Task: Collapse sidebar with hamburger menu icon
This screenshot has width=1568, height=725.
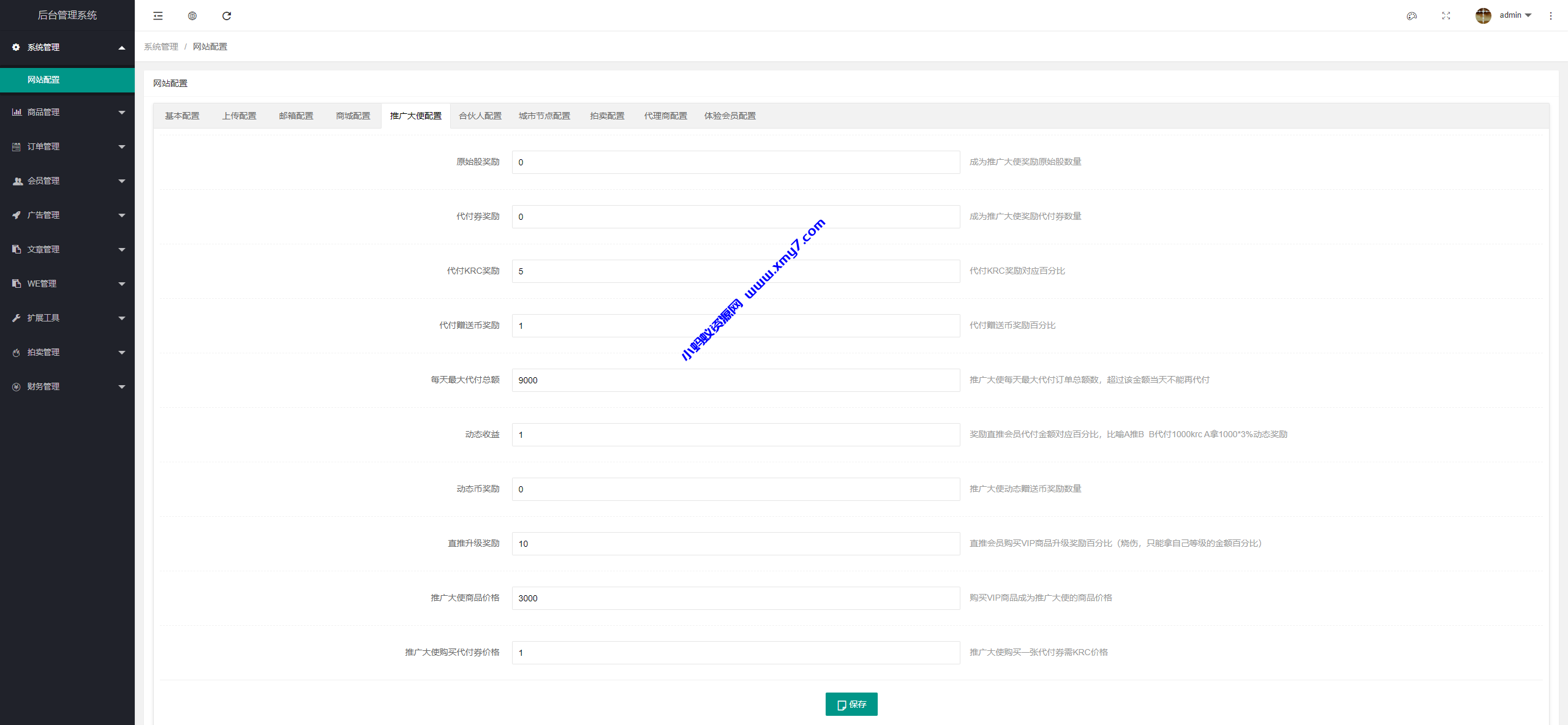Action: (158, 16)
